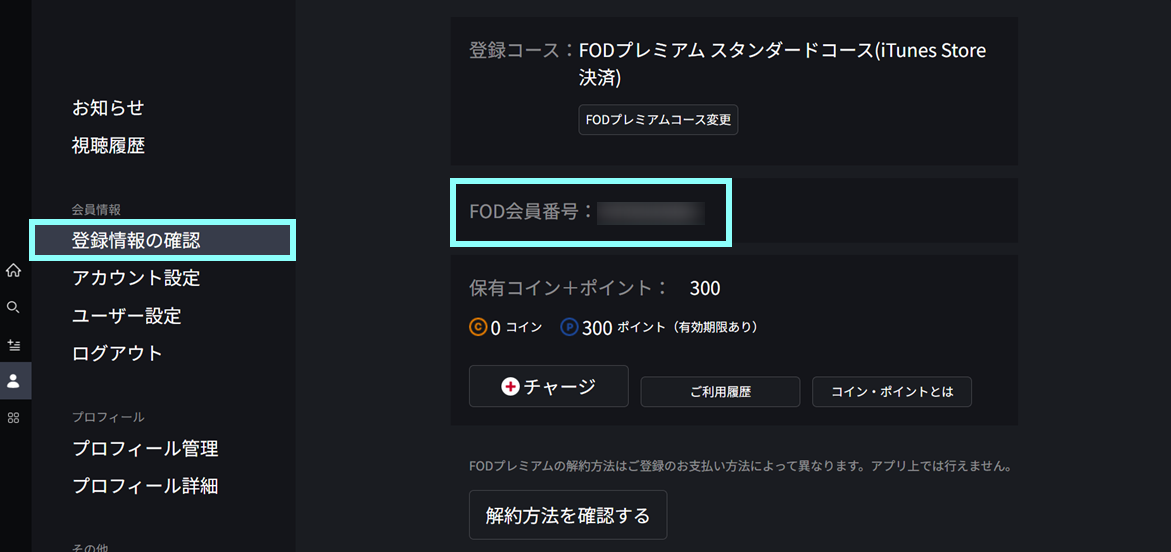Select 登録情報の確認 menu item
This screenshot has width=1171, height=552.
(x=136, y=241)
